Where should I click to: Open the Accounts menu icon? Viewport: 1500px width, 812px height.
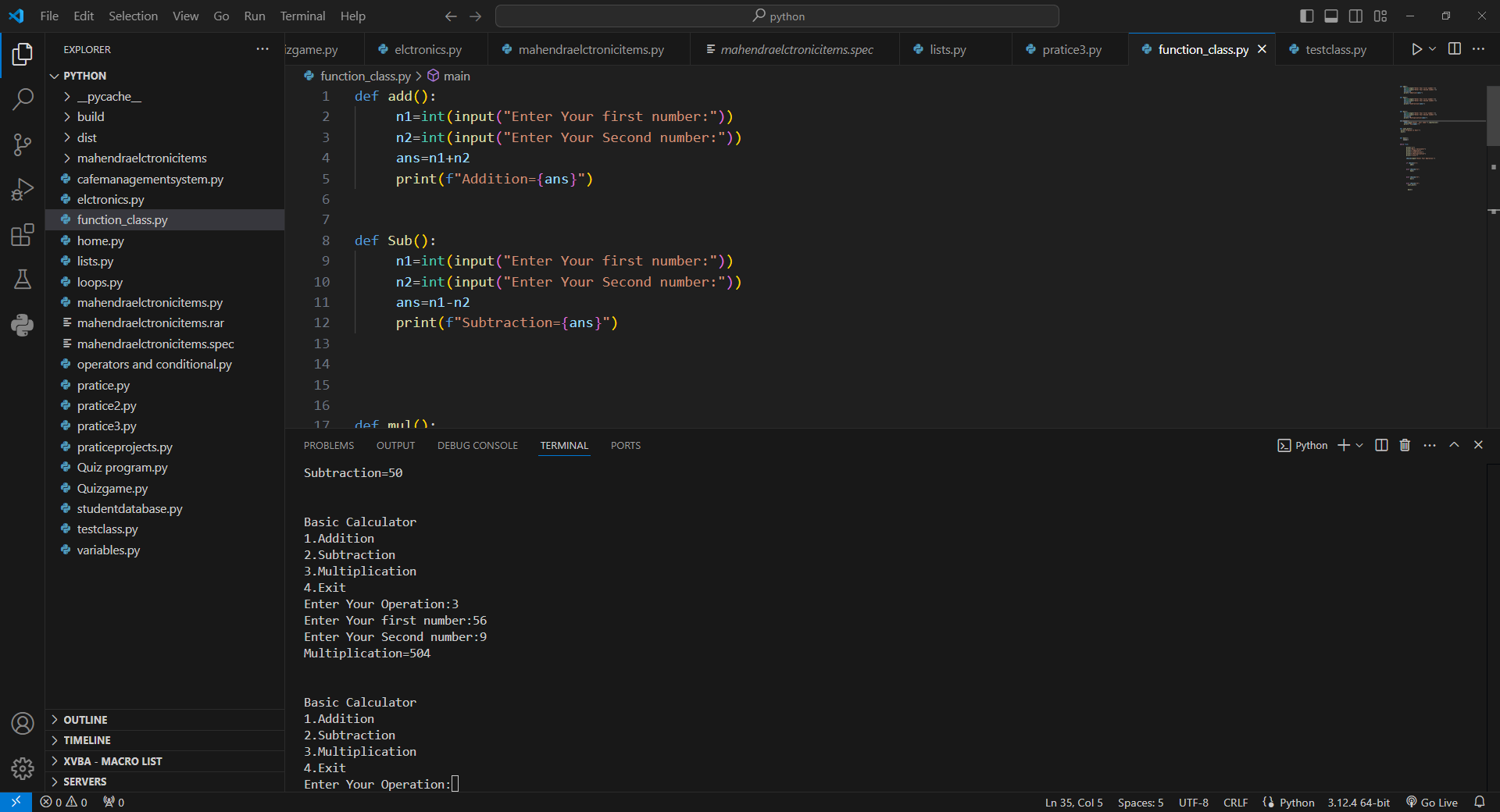(x=23, y=724)
